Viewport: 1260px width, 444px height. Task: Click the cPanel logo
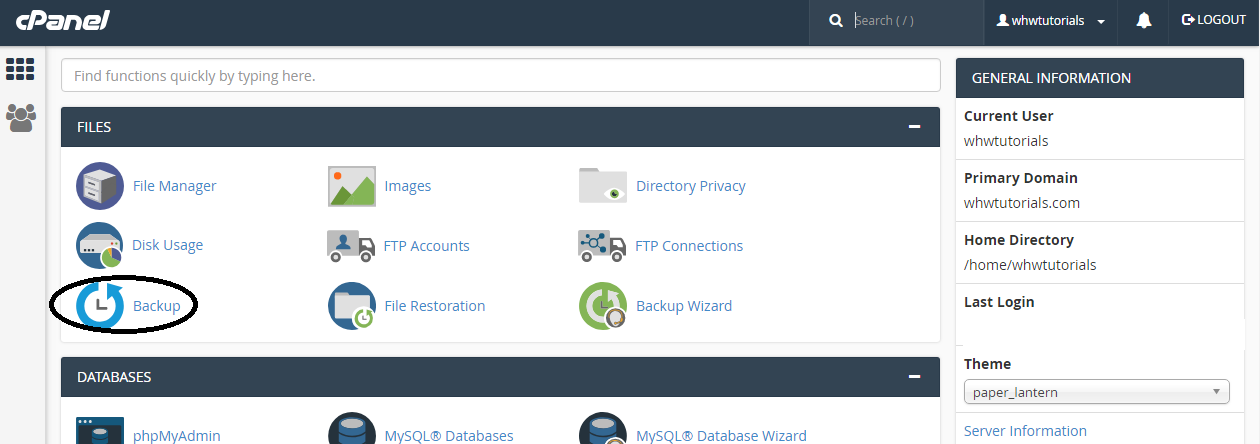(x=62, y=20)
